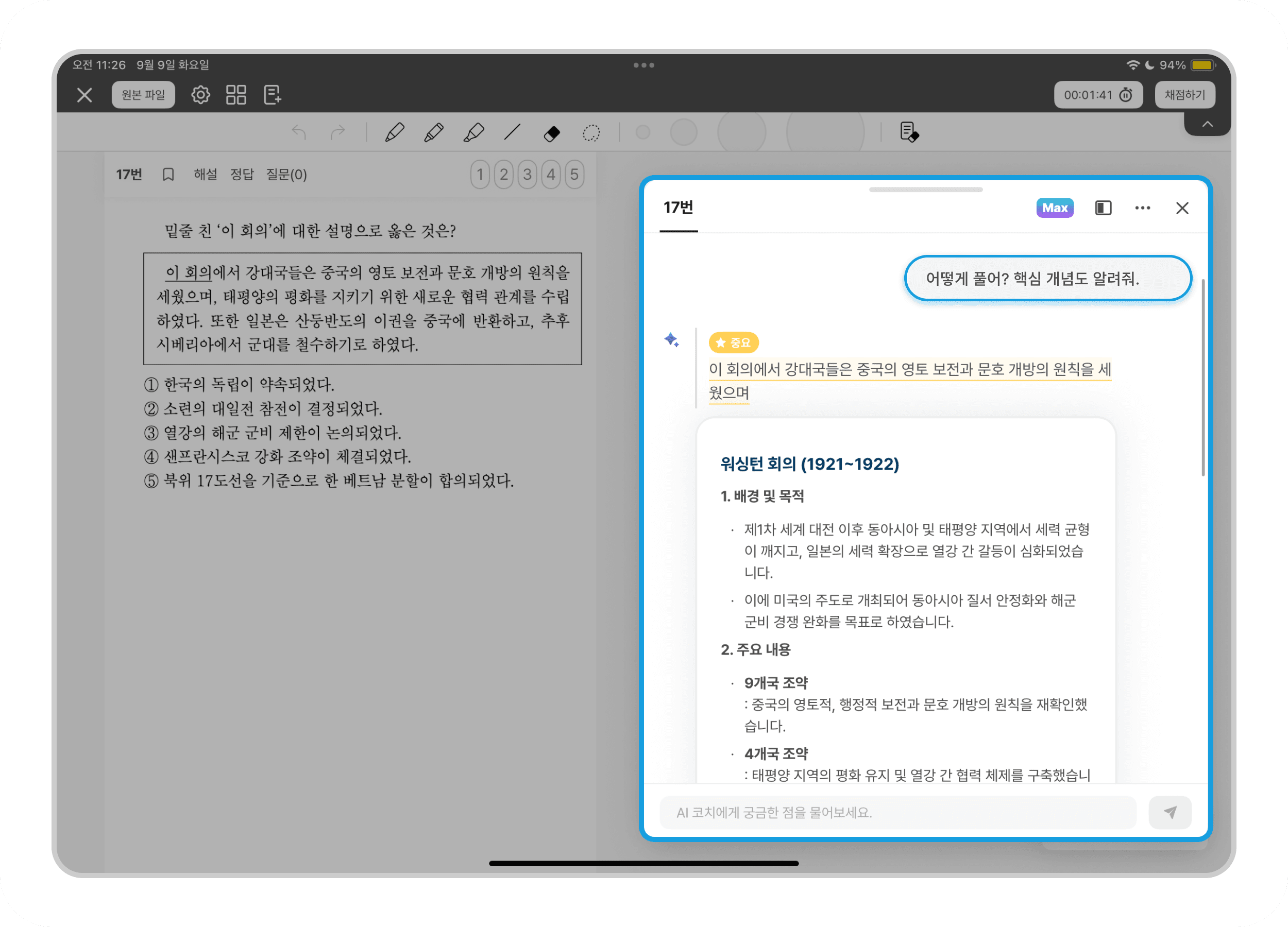Click the 17번 problem number label
This screenshot has height=927, width=1288.
[x=129, y=174]
